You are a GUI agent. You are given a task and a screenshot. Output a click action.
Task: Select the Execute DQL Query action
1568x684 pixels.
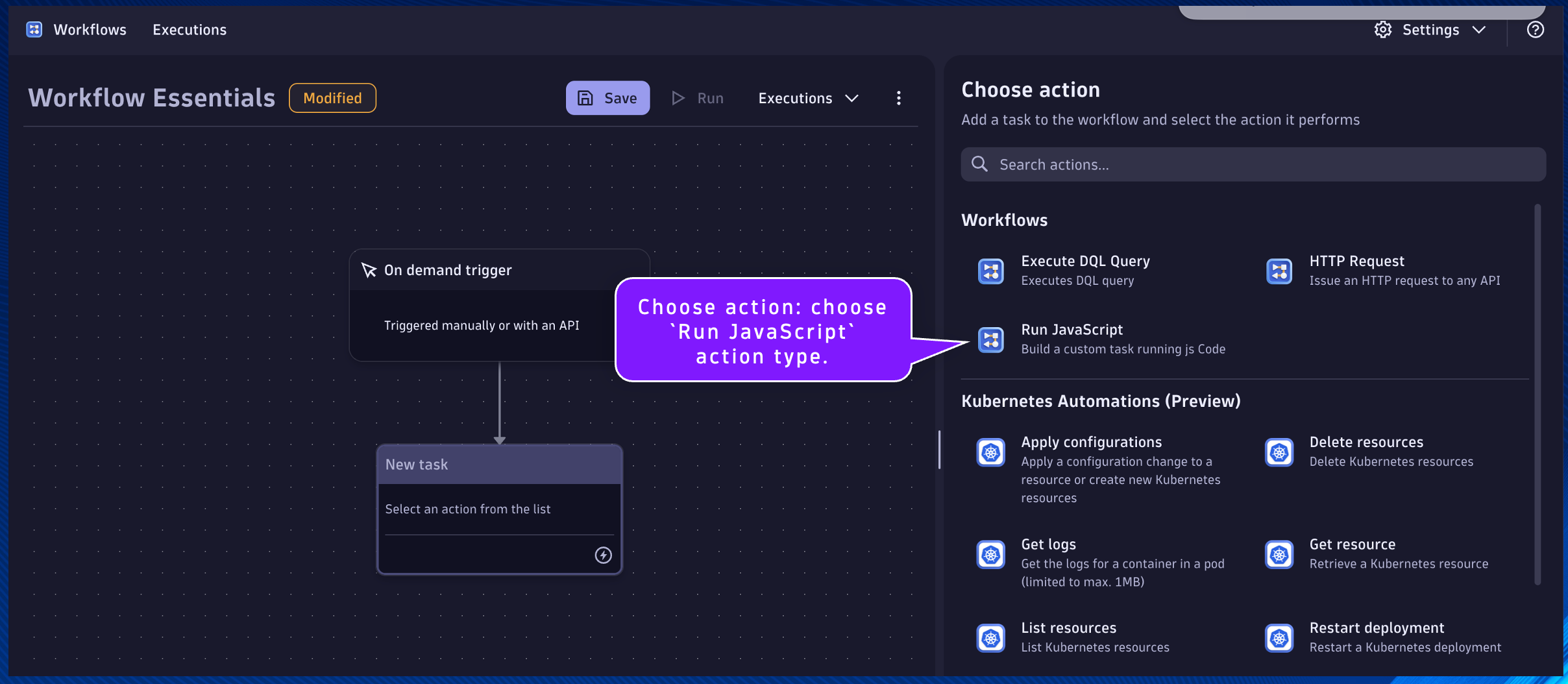[1085, 271]
